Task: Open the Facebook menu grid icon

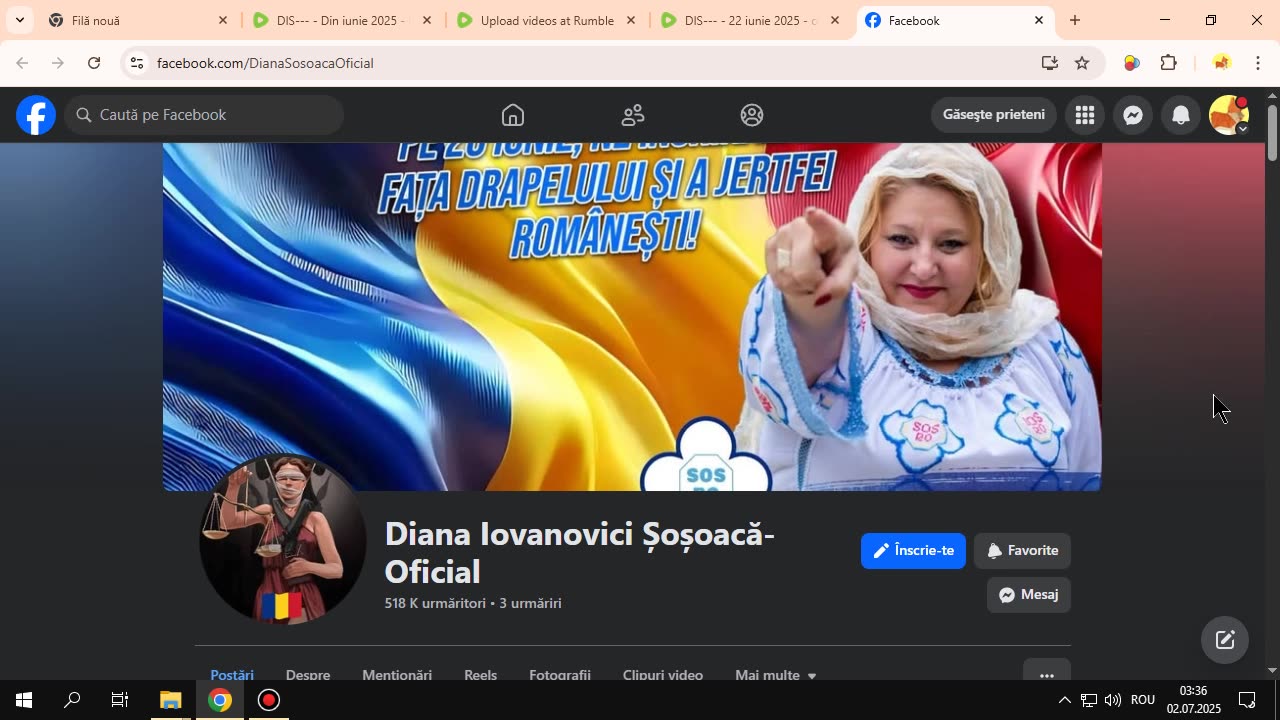Action: (x=1085, y=115)
